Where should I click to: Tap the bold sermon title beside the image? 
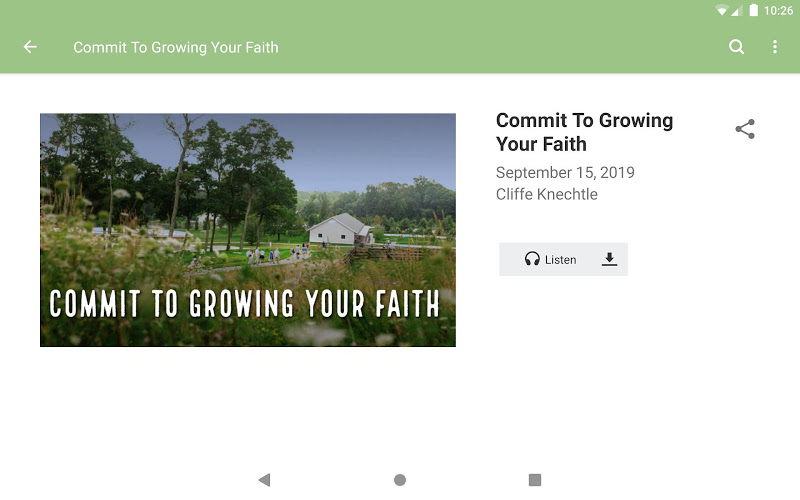585,132
